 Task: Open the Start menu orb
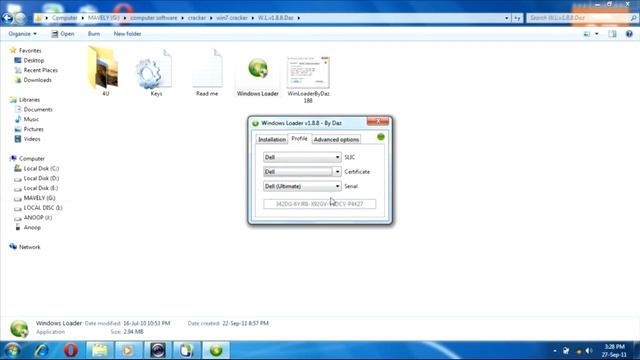12,350
